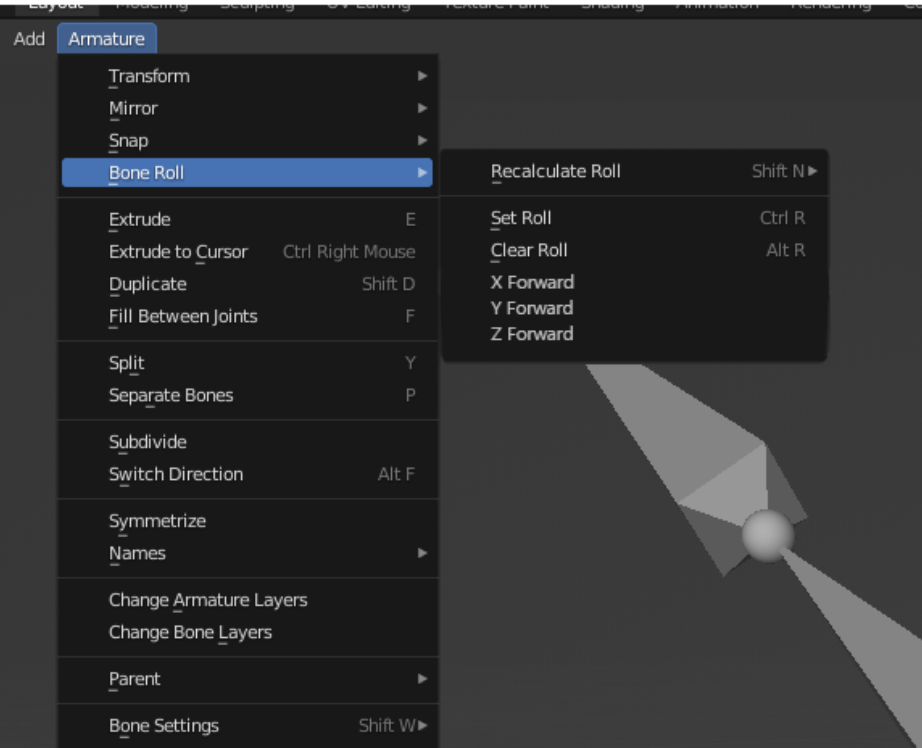Select Extrude to Cursor

[247, 252]
